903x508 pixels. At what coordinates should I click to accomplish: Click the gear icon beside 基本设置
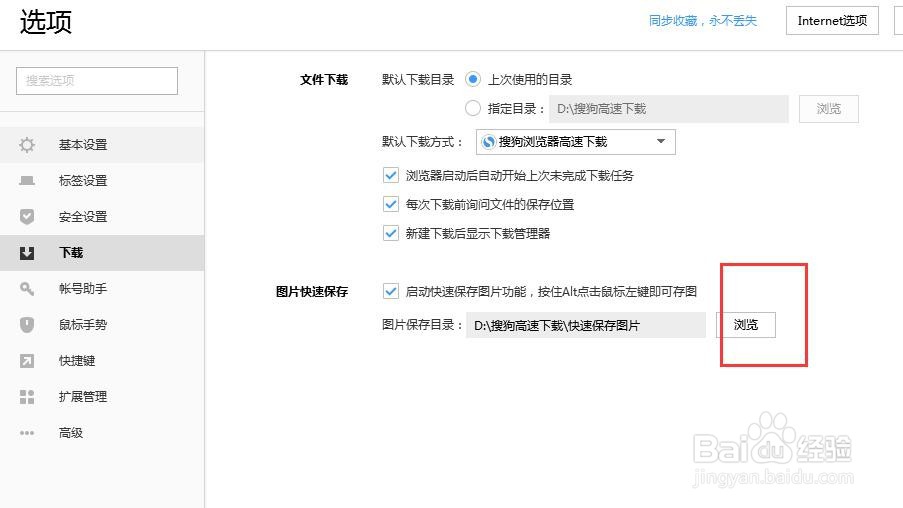click(x=27, y=145)
